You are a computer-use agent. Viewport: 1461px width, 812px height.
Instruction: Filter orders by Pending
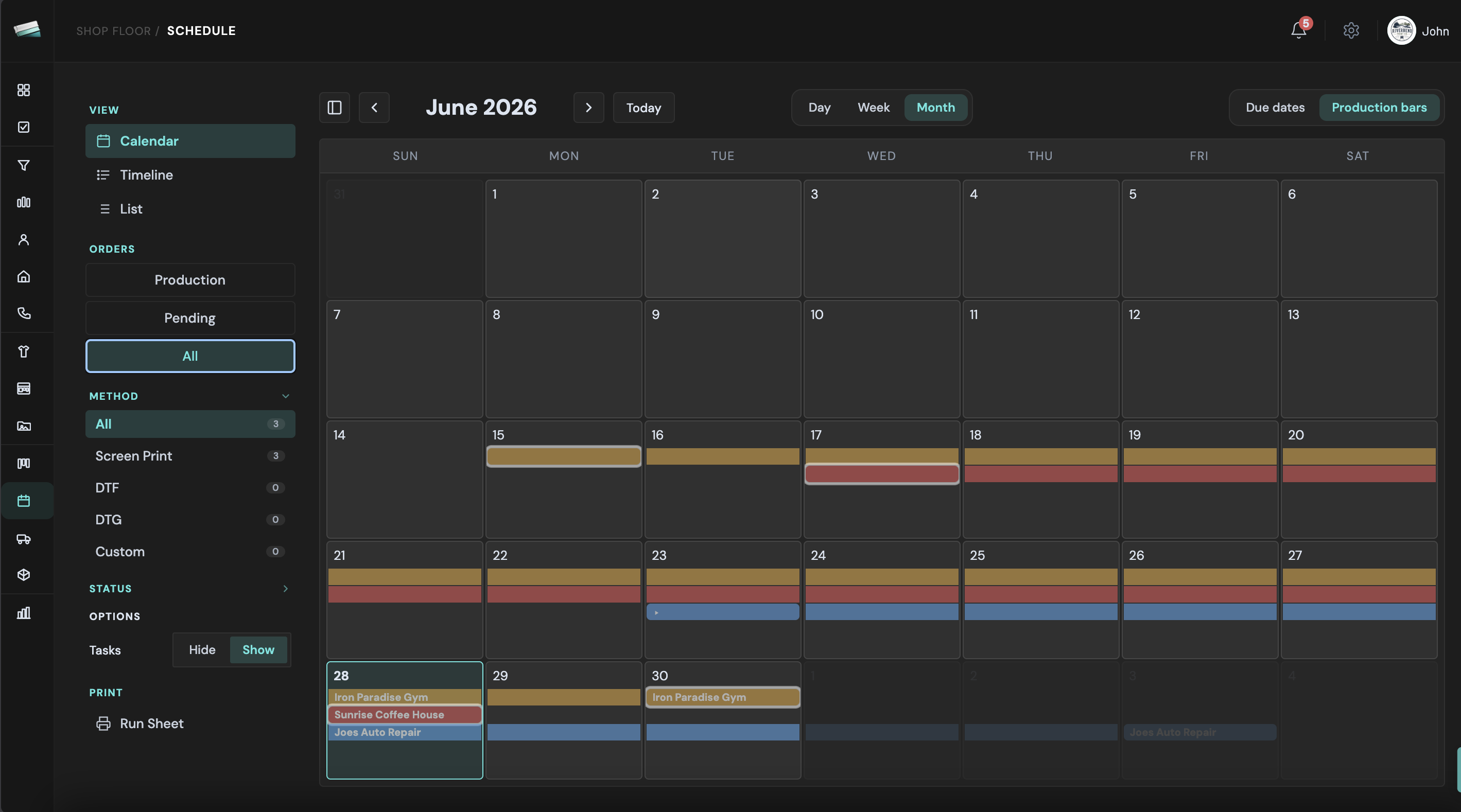pos(190,318)
